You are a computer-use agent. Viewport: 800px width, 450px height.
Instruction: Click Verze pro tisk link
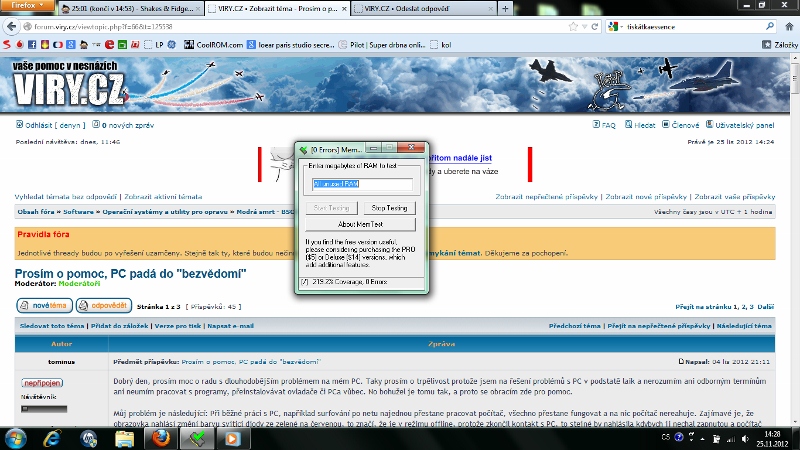178,326
